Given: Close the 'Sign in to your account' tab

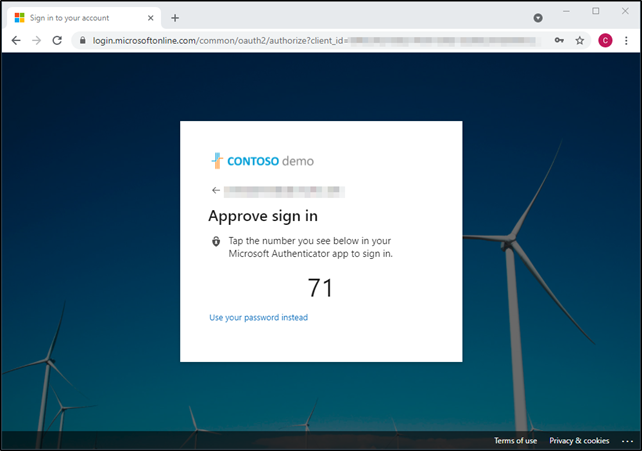Looking at the screenshot, I should 150,17.
